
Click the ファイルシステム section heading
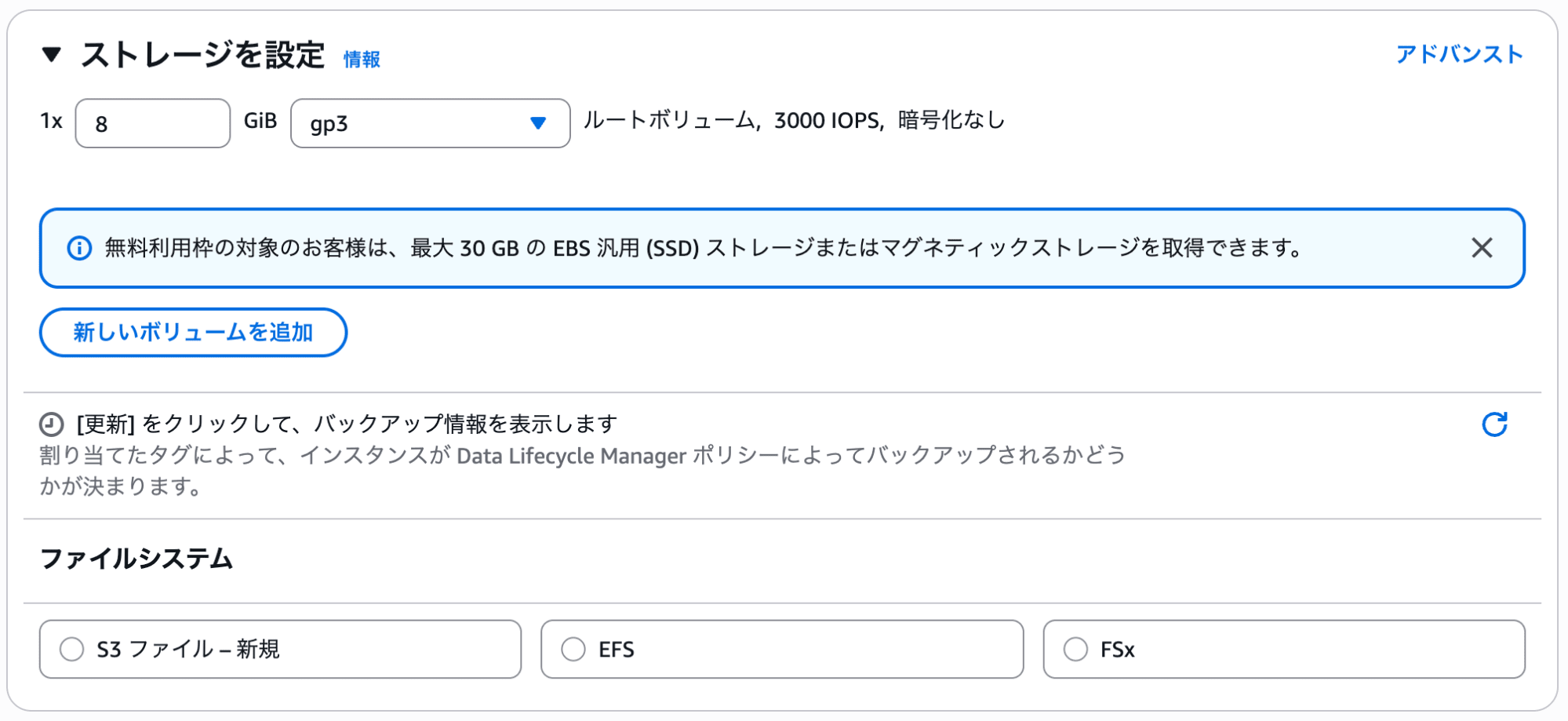(136, 559)
